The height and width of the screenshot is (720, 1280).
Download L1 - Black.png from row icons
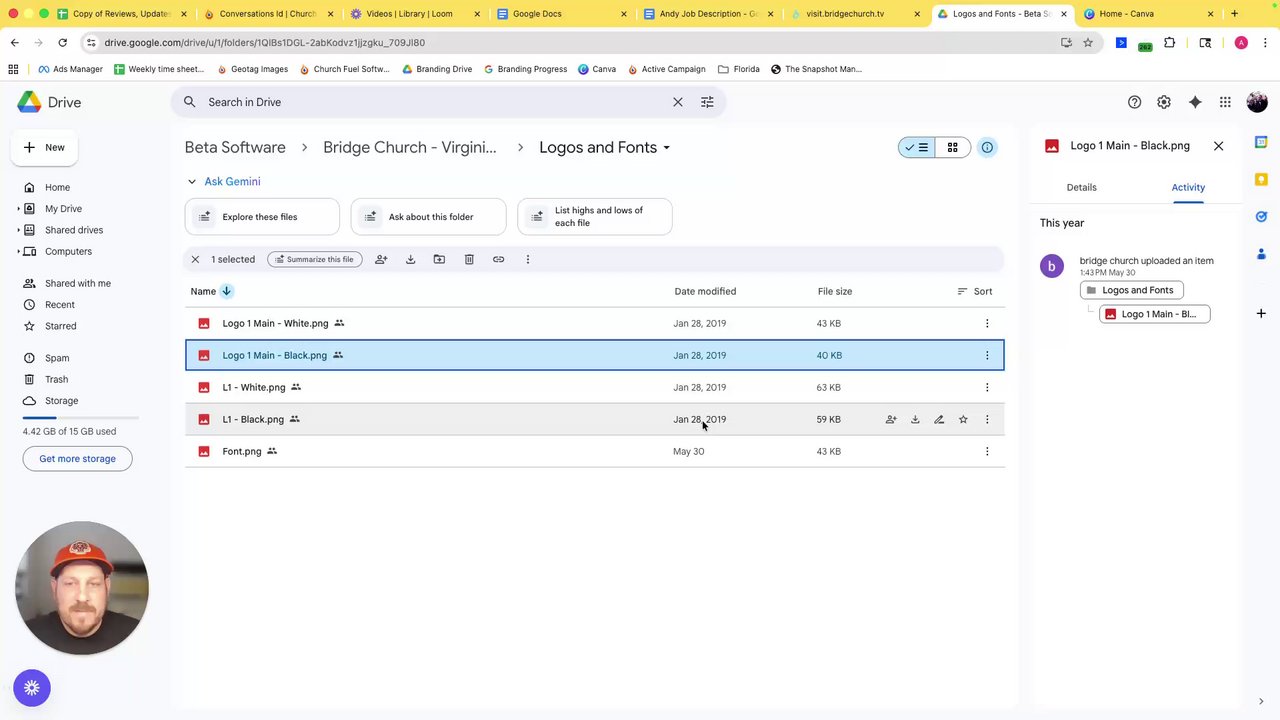(x=915, y=419)
